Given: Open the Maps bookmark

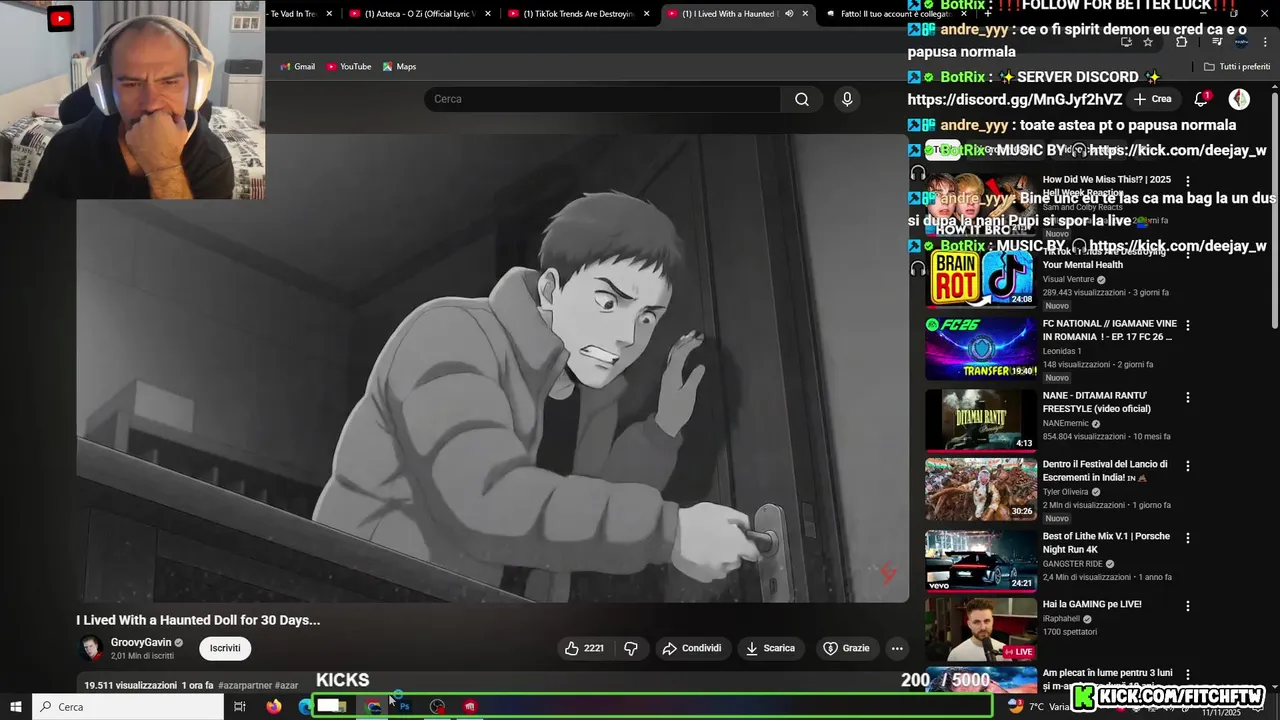Looking at the screenshot, I should point(399,67).
